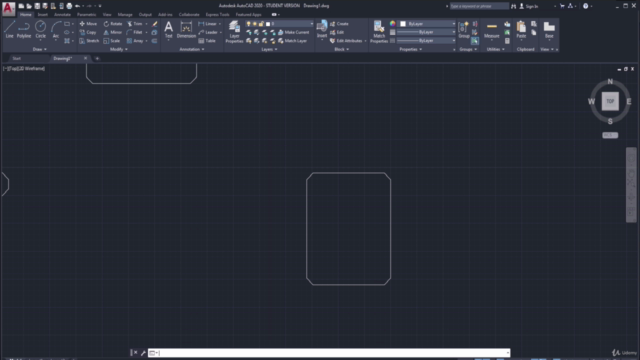Expand the Layers panel
Viewport: 640px width, 360px height.
pos(269,49)
